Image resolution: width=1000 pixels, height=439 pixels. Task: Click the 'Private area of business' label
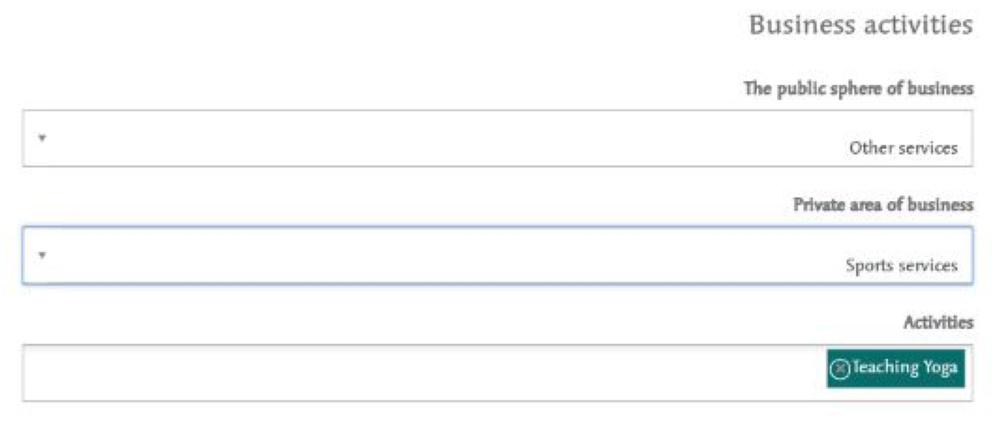click(x=883, y=205)
